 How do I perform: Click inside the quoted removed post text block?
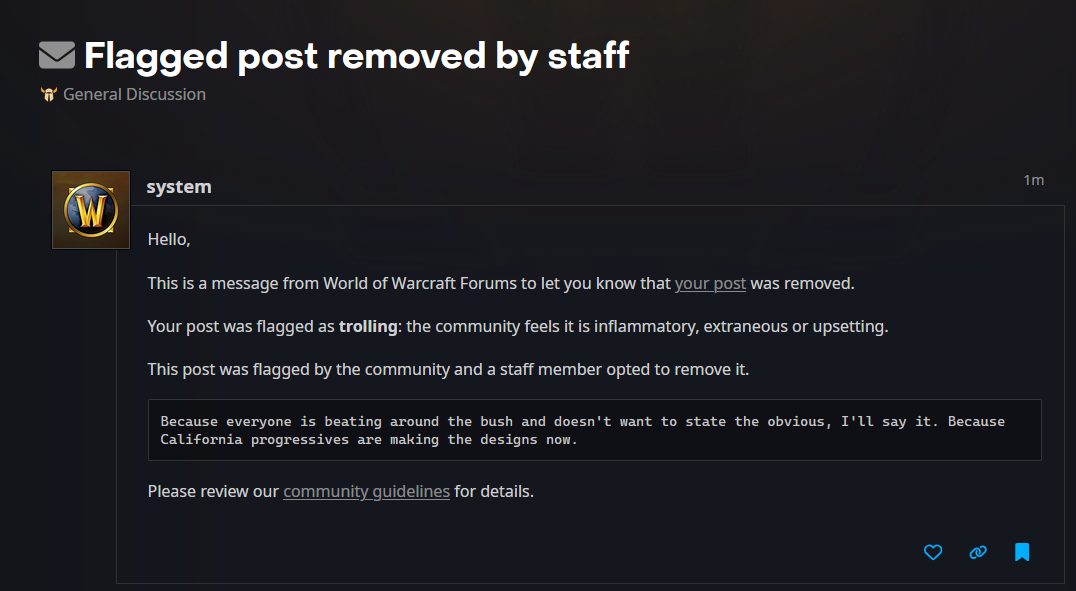(x=594, y=430)
